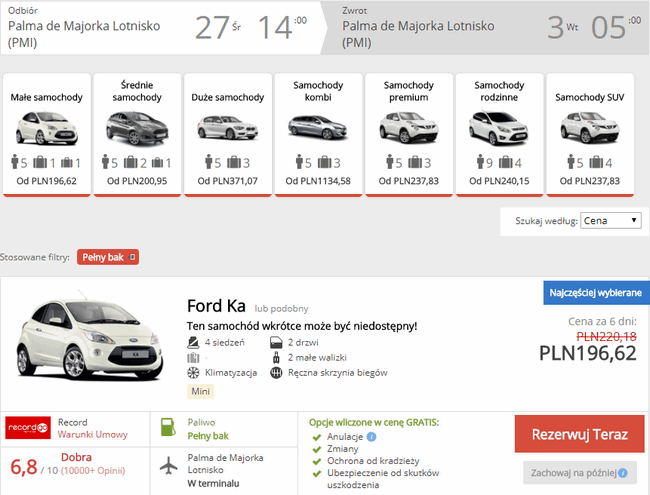Click the seat icon next to 4 siedzeń
The image size is (650, 495).
pos(193,342)
